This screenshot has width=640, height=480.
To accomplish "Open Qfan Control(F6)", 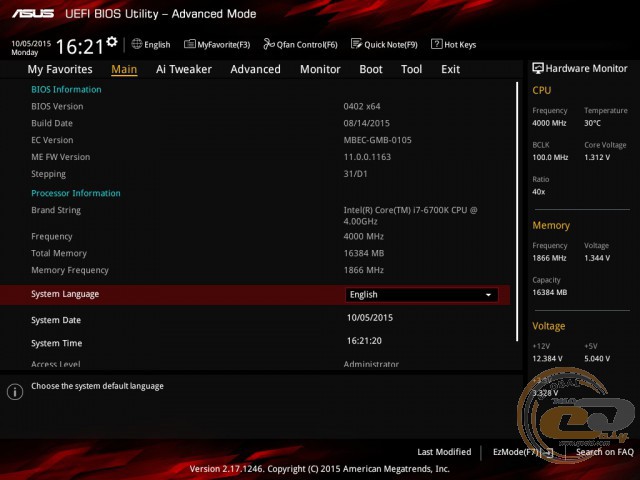I will coord(300,44).
